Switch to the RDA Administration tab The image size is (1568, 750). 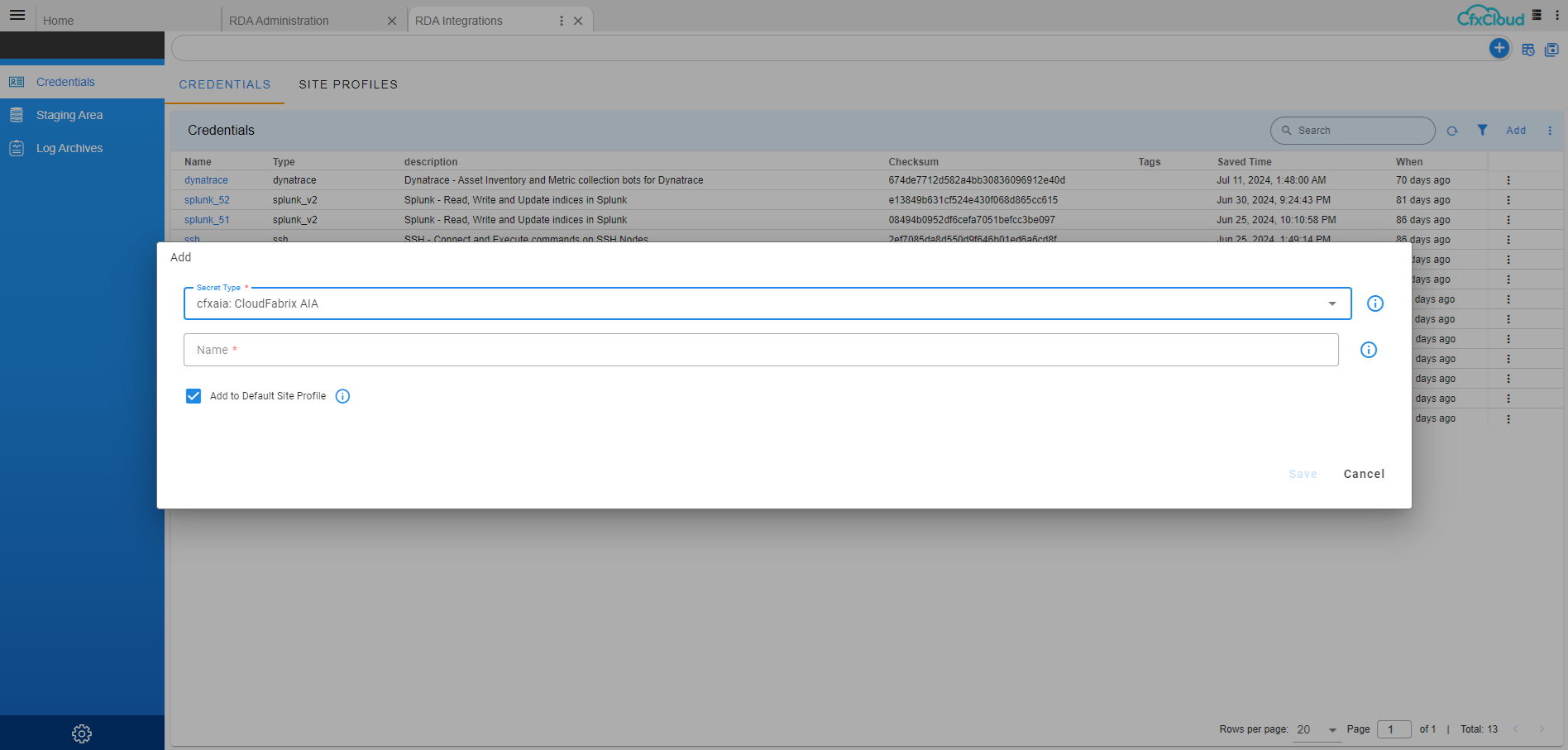click(279, 21)
